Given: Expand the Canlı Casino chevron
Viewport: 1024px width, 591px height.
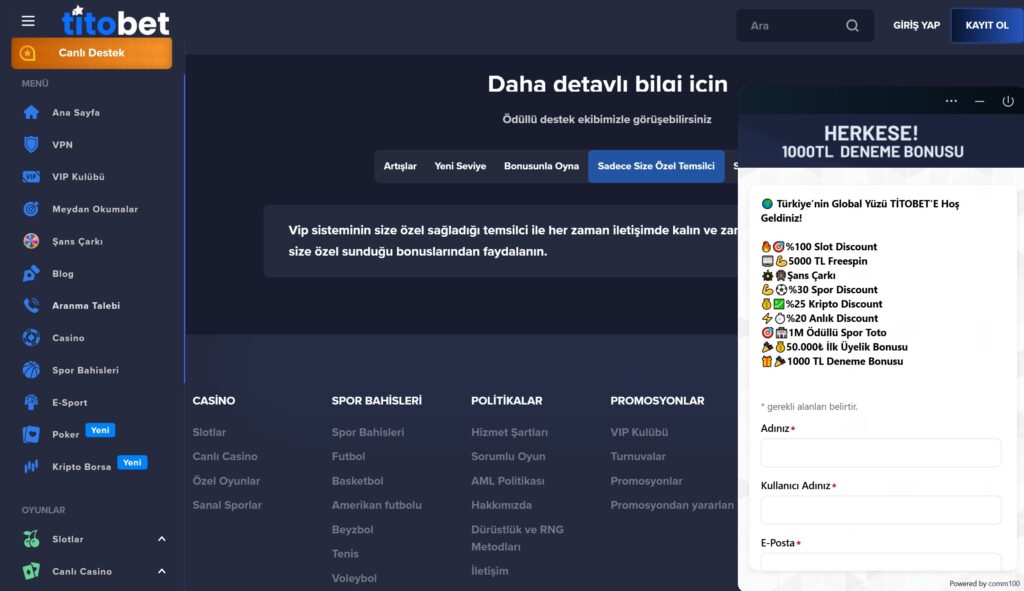Looking at the screenshot, I should (x=161, y=571).
